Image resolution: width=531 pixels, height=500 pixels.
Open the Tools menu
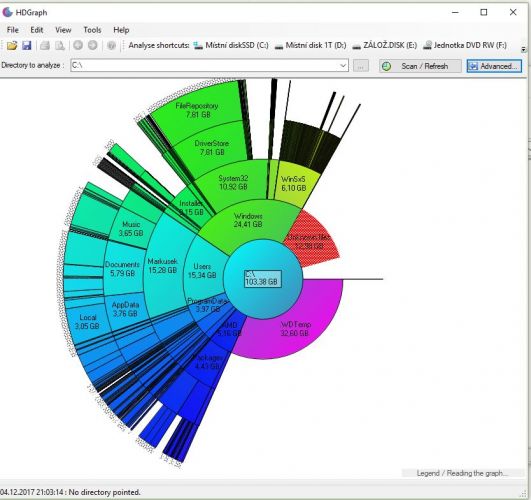pyautogui.click(x=92, y=30)
